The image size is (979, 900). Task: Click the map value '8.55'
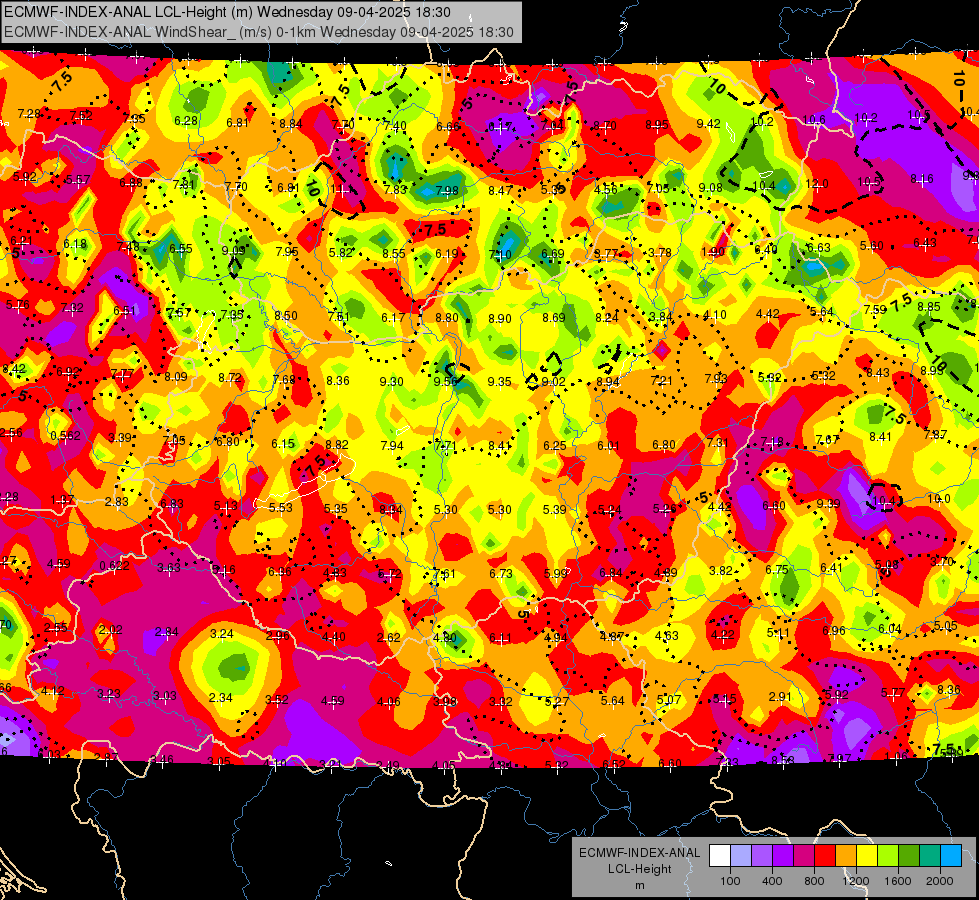pos(394,254)
